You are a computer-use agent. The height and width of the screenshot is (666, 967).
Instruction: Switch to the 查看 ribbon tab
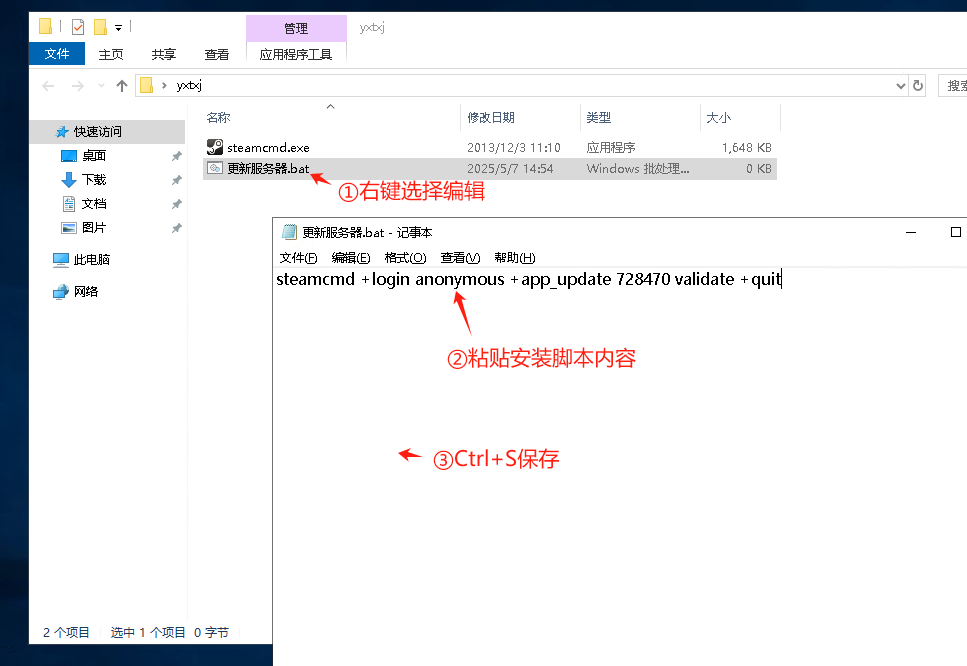coord(216,54)
